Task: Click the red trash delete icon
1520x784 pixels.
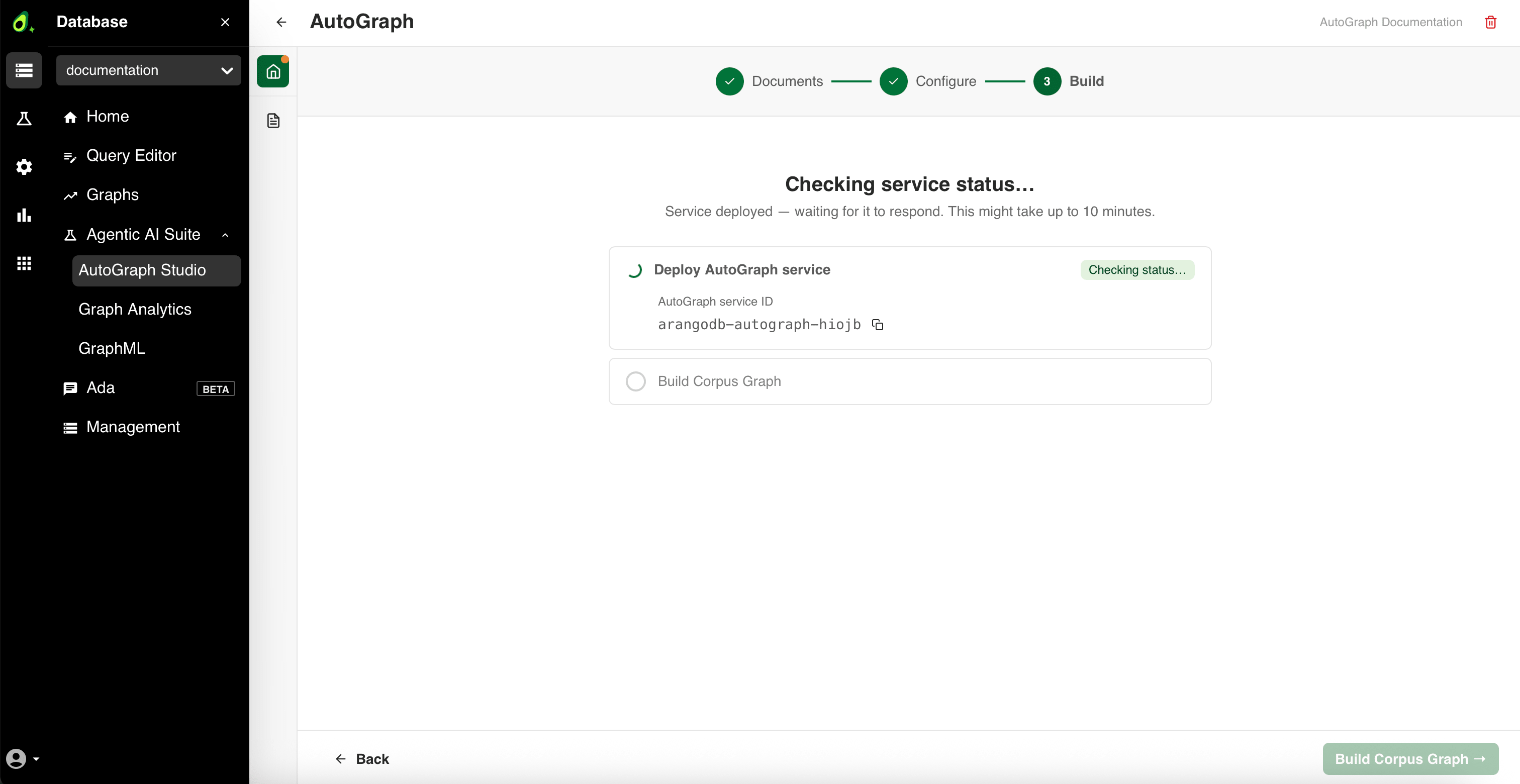Action: [1490, 23]
